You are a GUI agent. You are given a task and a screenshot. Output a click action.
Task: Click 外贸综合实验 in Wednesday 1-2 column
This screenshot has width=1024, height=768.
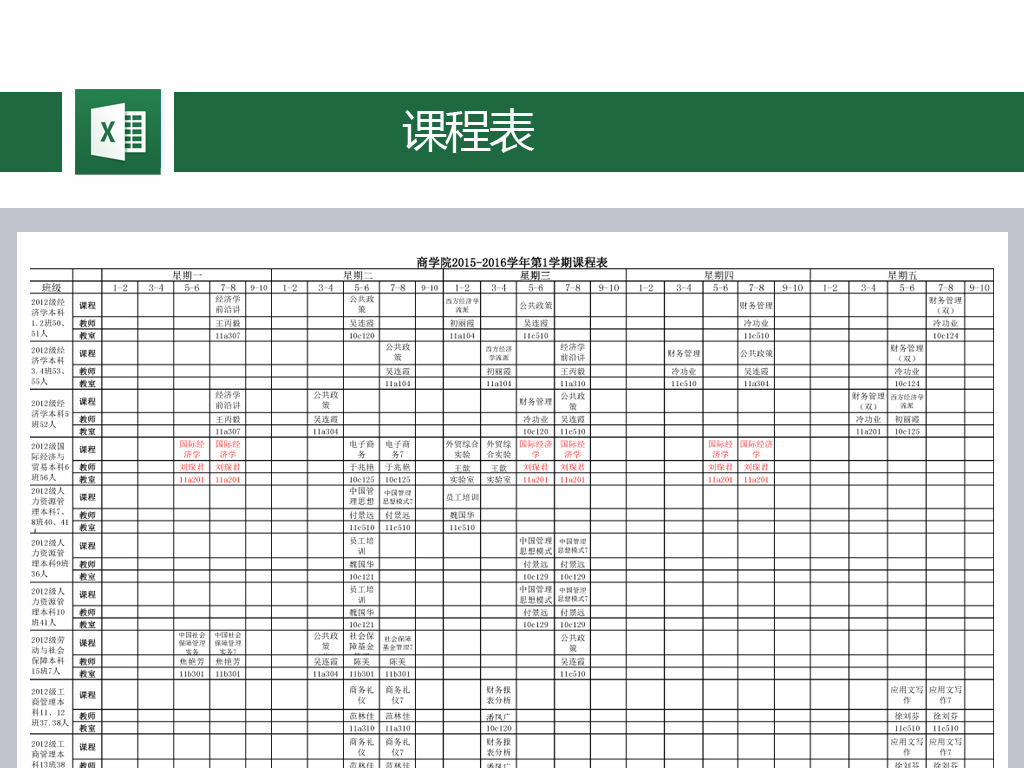(x=462, y=449)
